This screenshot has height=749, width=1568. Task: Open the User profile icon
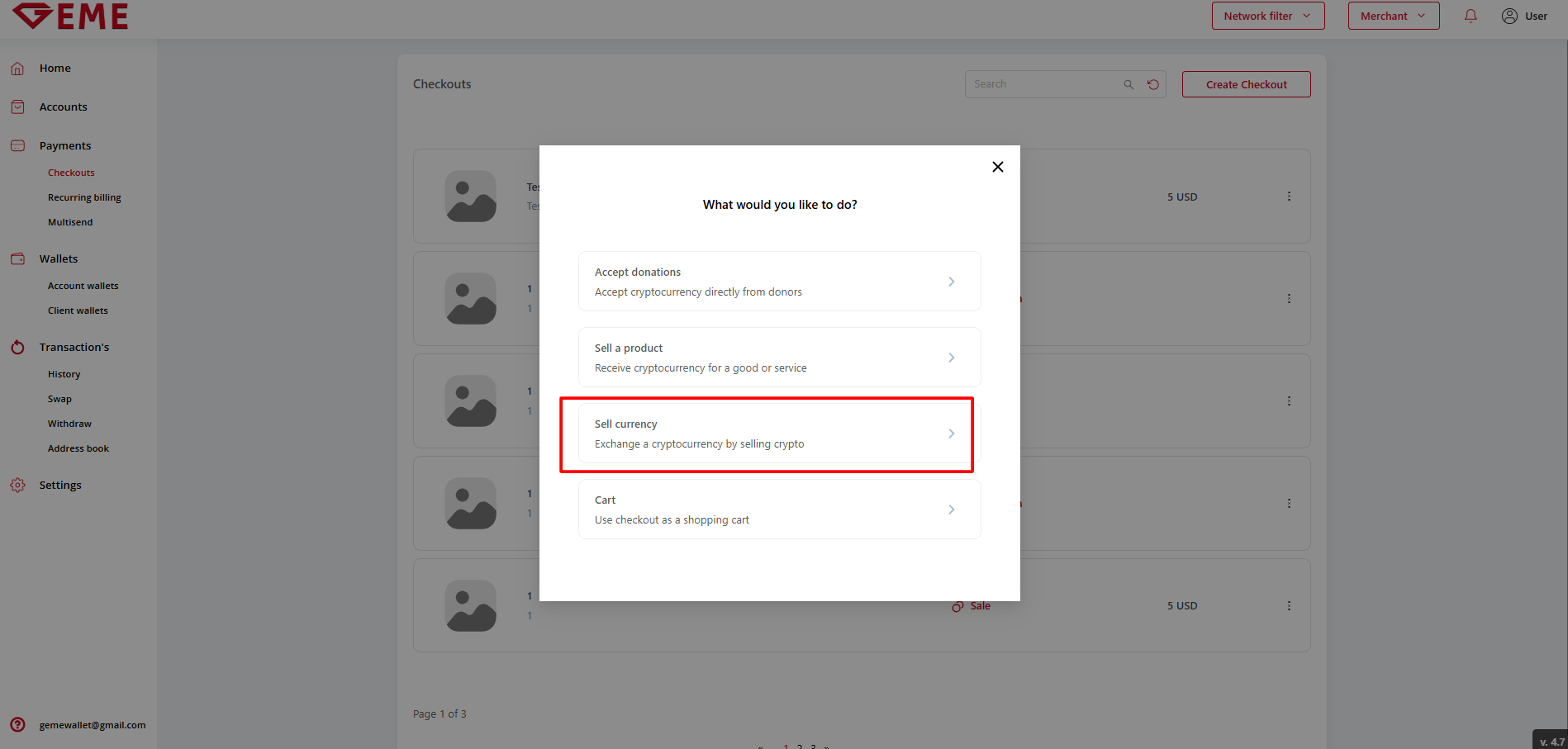point(1509,16)
